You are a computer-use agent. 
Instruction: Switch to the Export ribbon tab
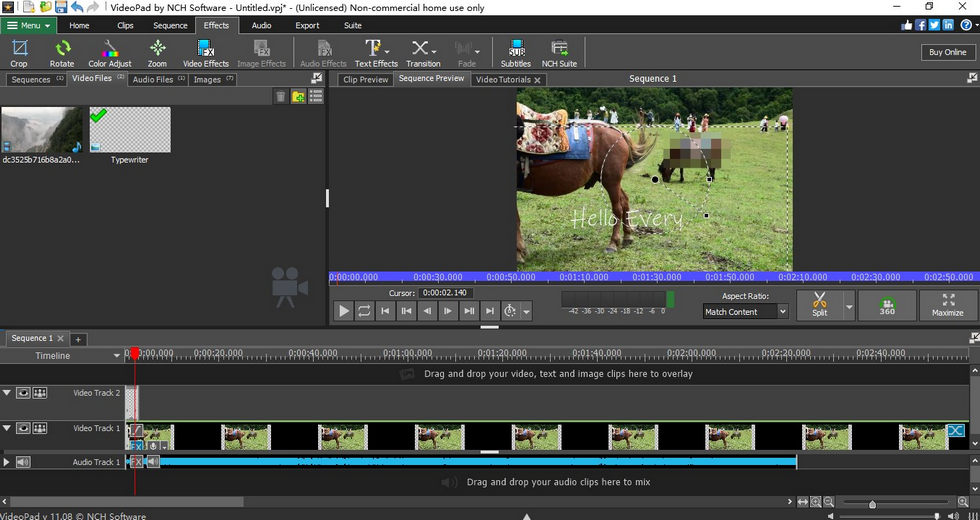pyautogui.click(x=307, y=26)
